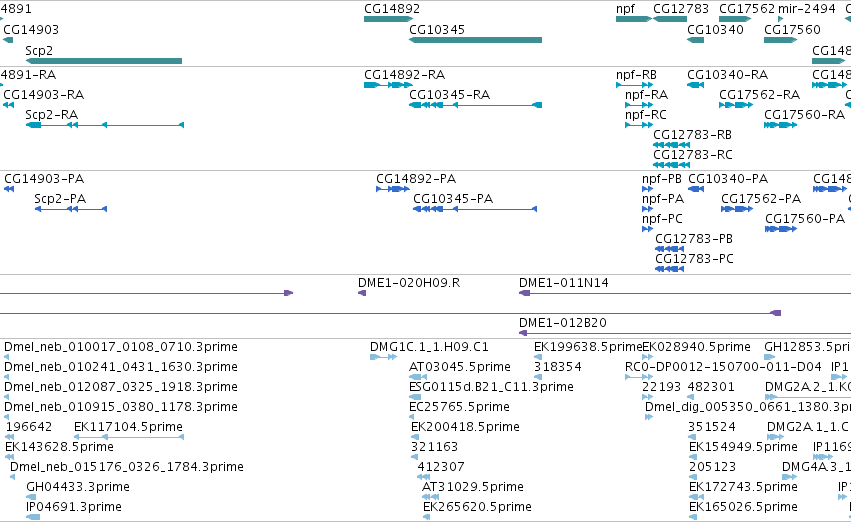
Task: Click the CG14903 gene arrow
Action: pos(8,40)
